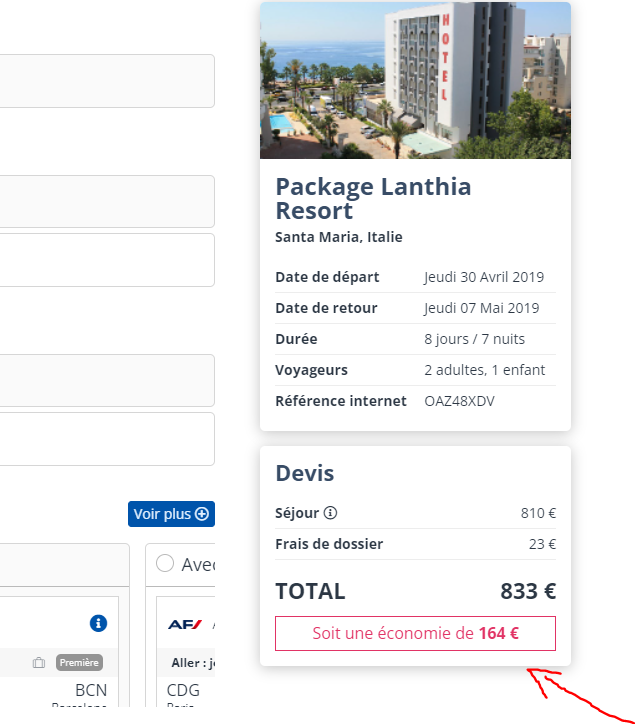The height and width of the screenshot is (724, 635).
Task: Click the Première class badge
Action: click(79, 662)
